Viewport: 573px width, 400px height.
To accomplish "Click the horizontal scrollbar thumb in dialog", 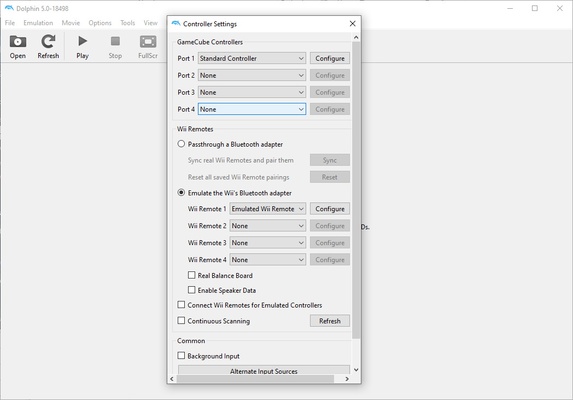I will 255,379.
